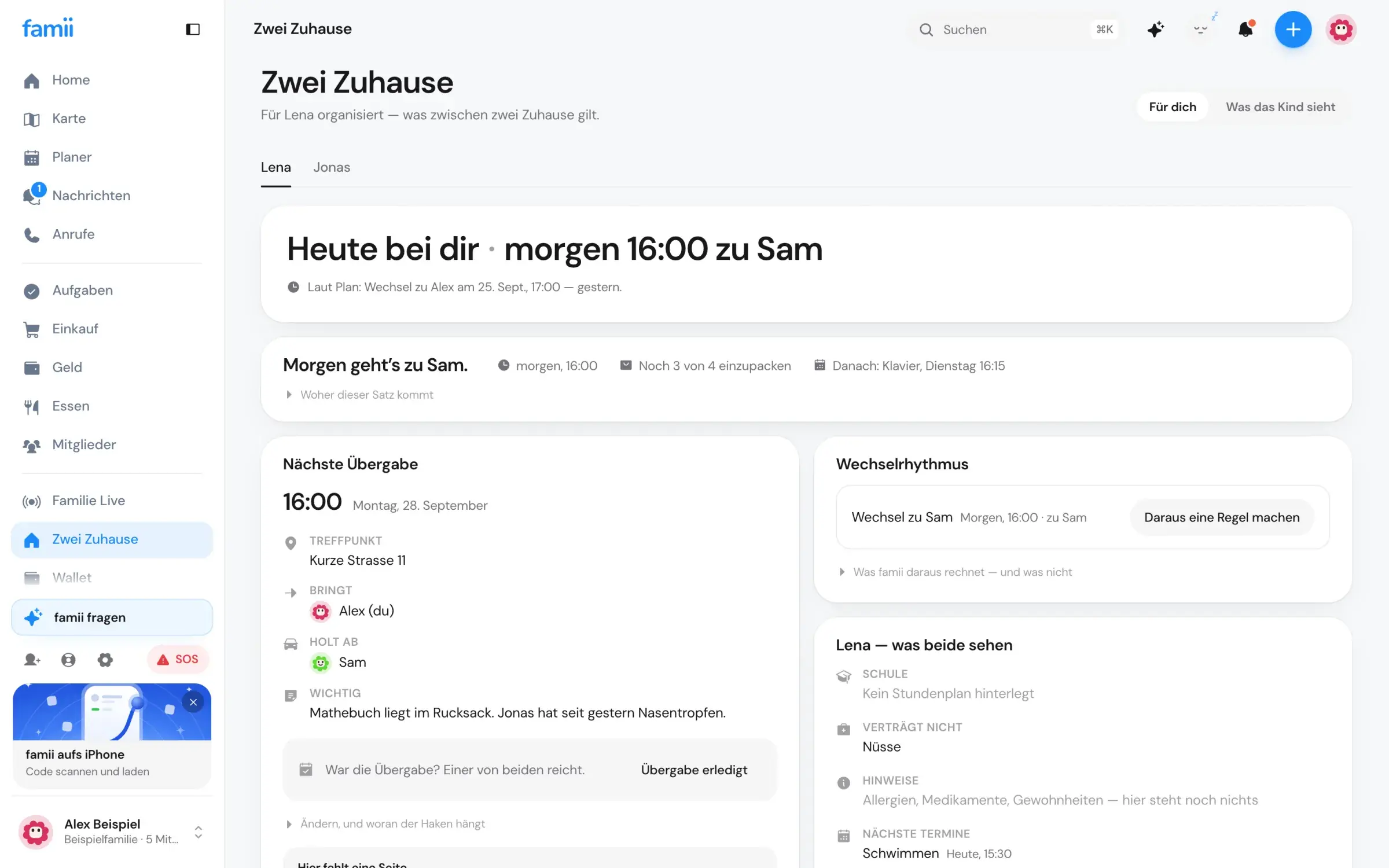Viewport: 1389px width, 868px height.
Task: Collapse the sidebar with the panel icon
Action: (x=193, y=29)
